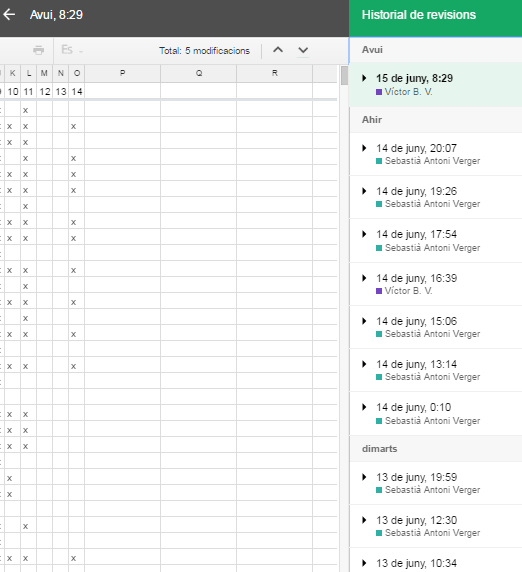This screenshot has width=522, height=572.
Task: Go to next modification with down chevron
Action: (303, 50)
